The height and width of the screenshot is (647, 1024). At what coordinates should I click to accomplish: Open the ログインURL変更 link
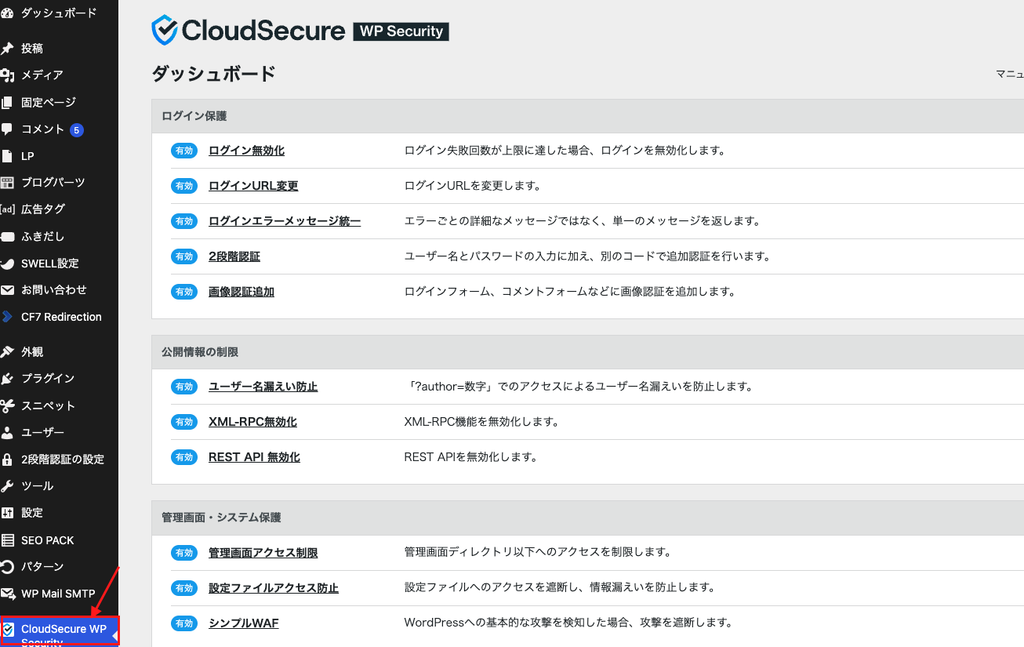[x=253, y=185]
